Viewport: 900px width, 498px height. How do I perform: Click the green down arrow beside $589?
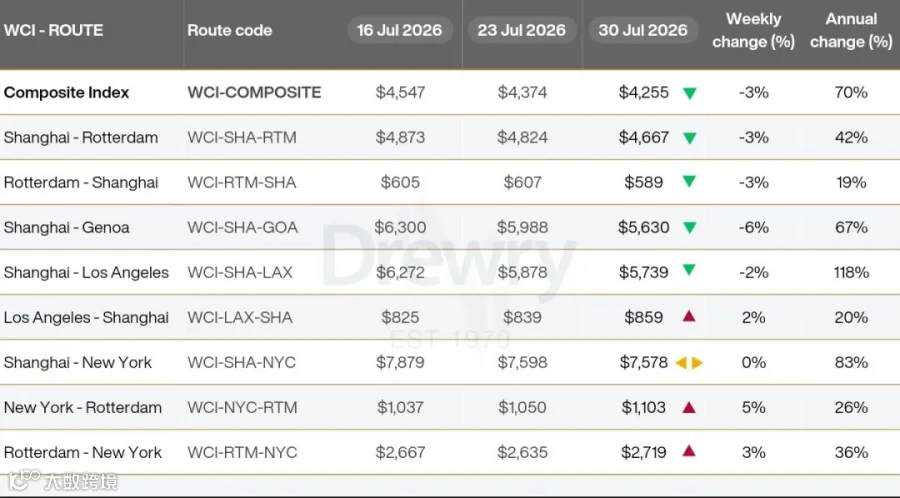click(689, 181)
